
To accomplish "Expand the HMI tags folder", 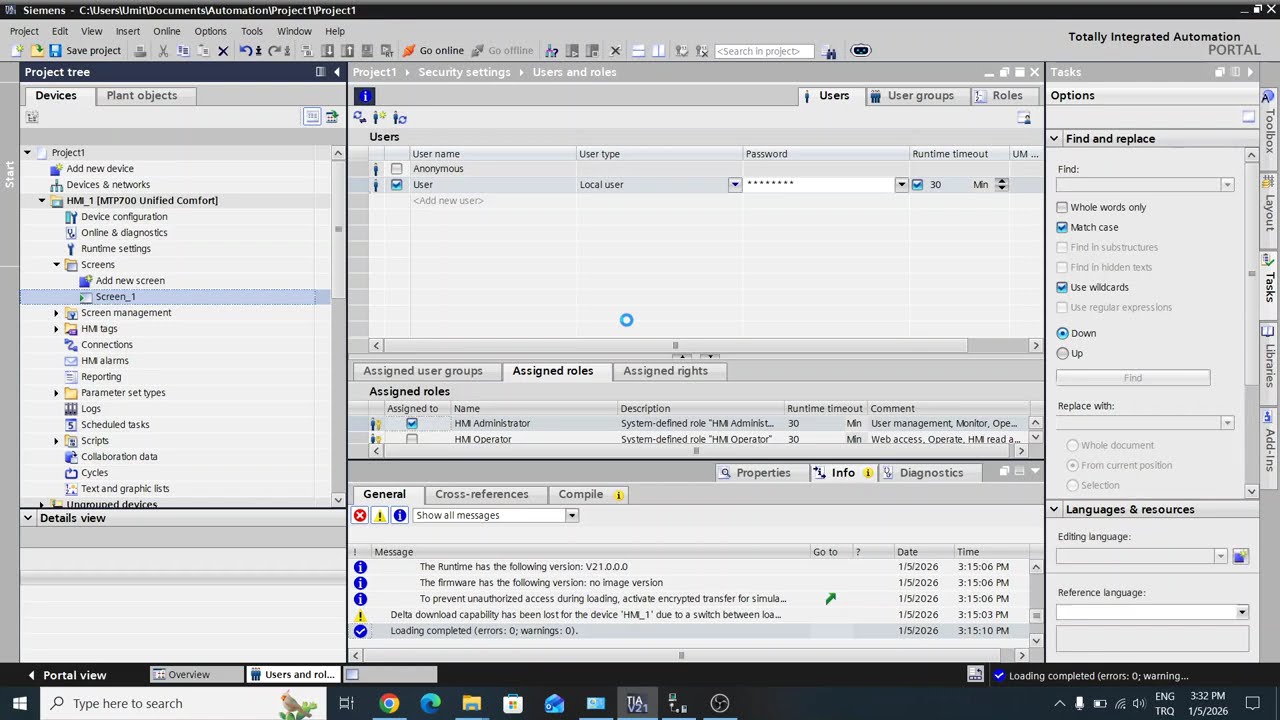I will coord(57,329).
